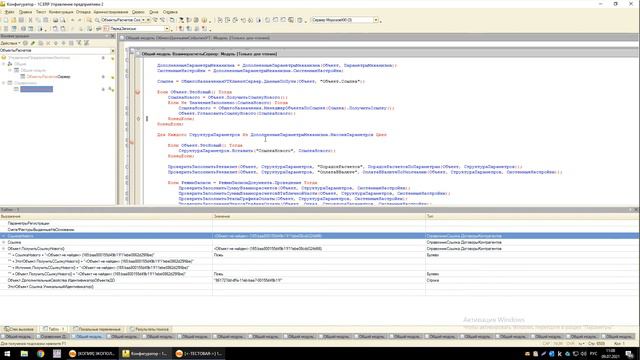Image resolution: width=640 pixels, height=360 pixels.
Task: Open the Конфигурация menu
Action: click(61, 12)
